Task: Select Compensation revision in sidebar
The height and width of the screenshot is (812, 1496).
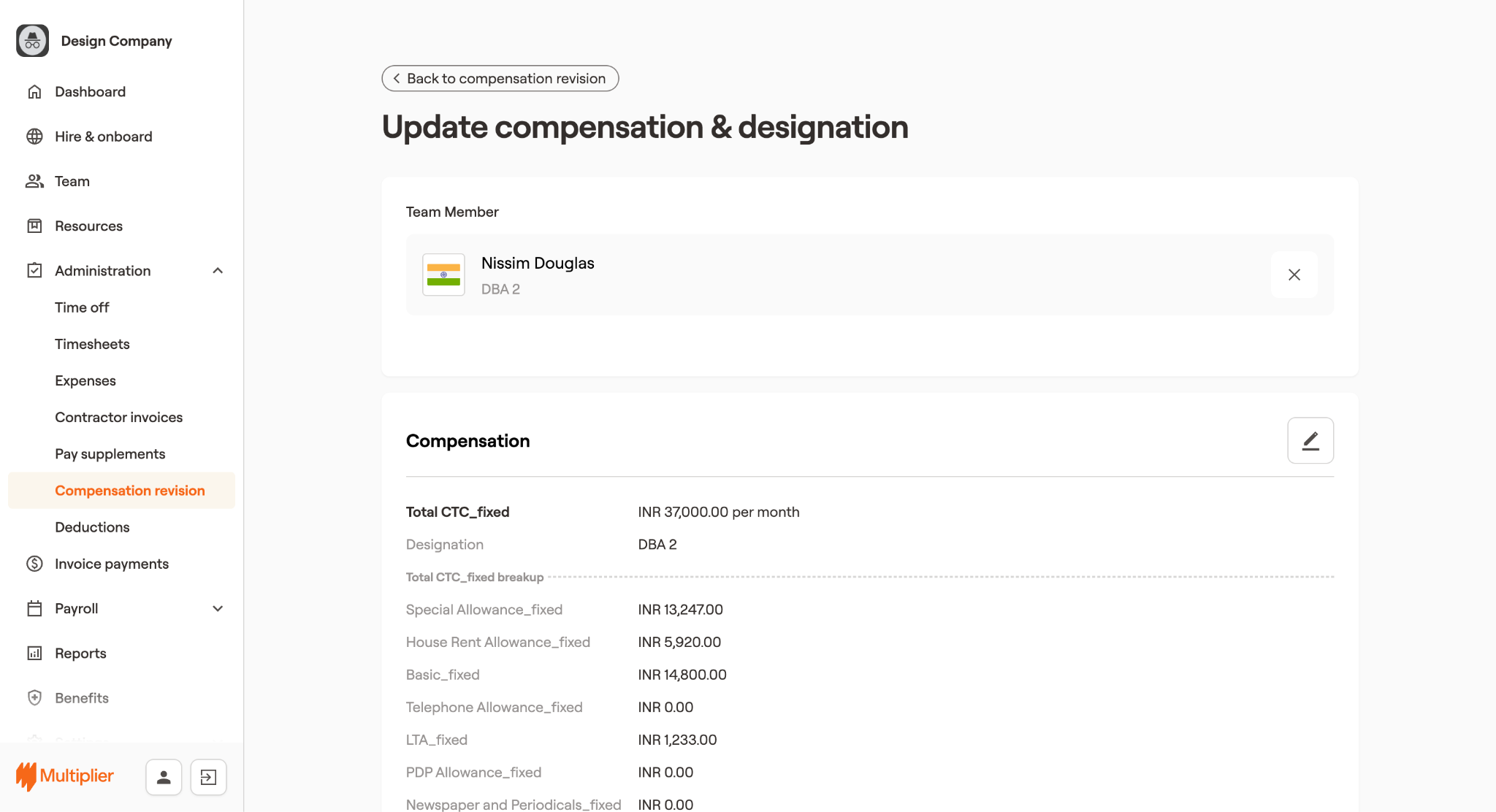Action: 129,491
